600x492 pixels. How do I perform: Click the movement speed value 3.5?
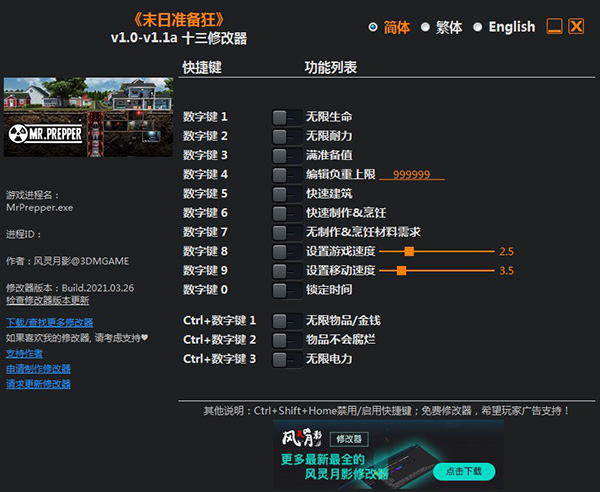point(506,271)
